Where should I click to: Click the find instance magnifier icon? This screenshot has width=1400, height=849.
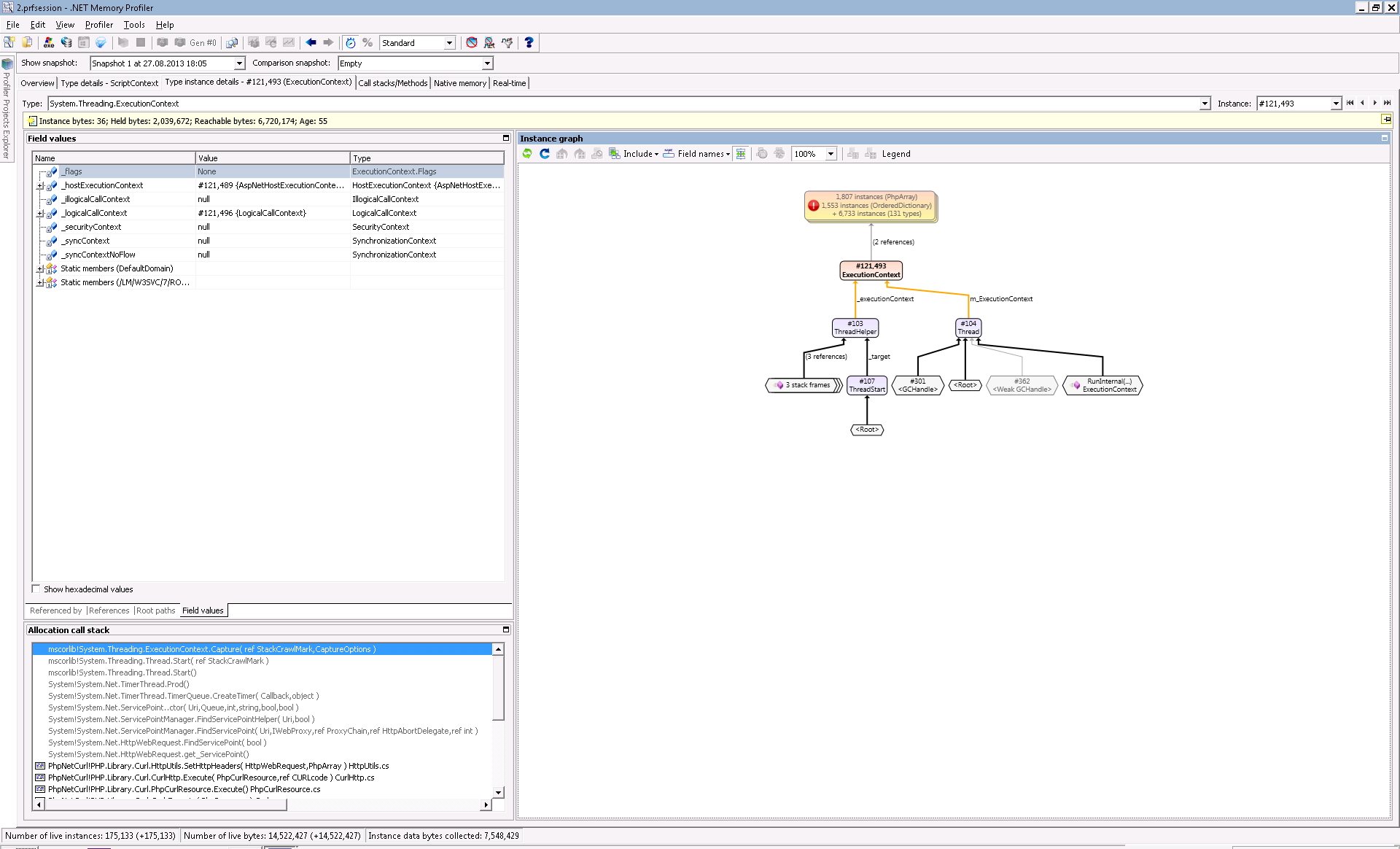[x=232, y=42]
